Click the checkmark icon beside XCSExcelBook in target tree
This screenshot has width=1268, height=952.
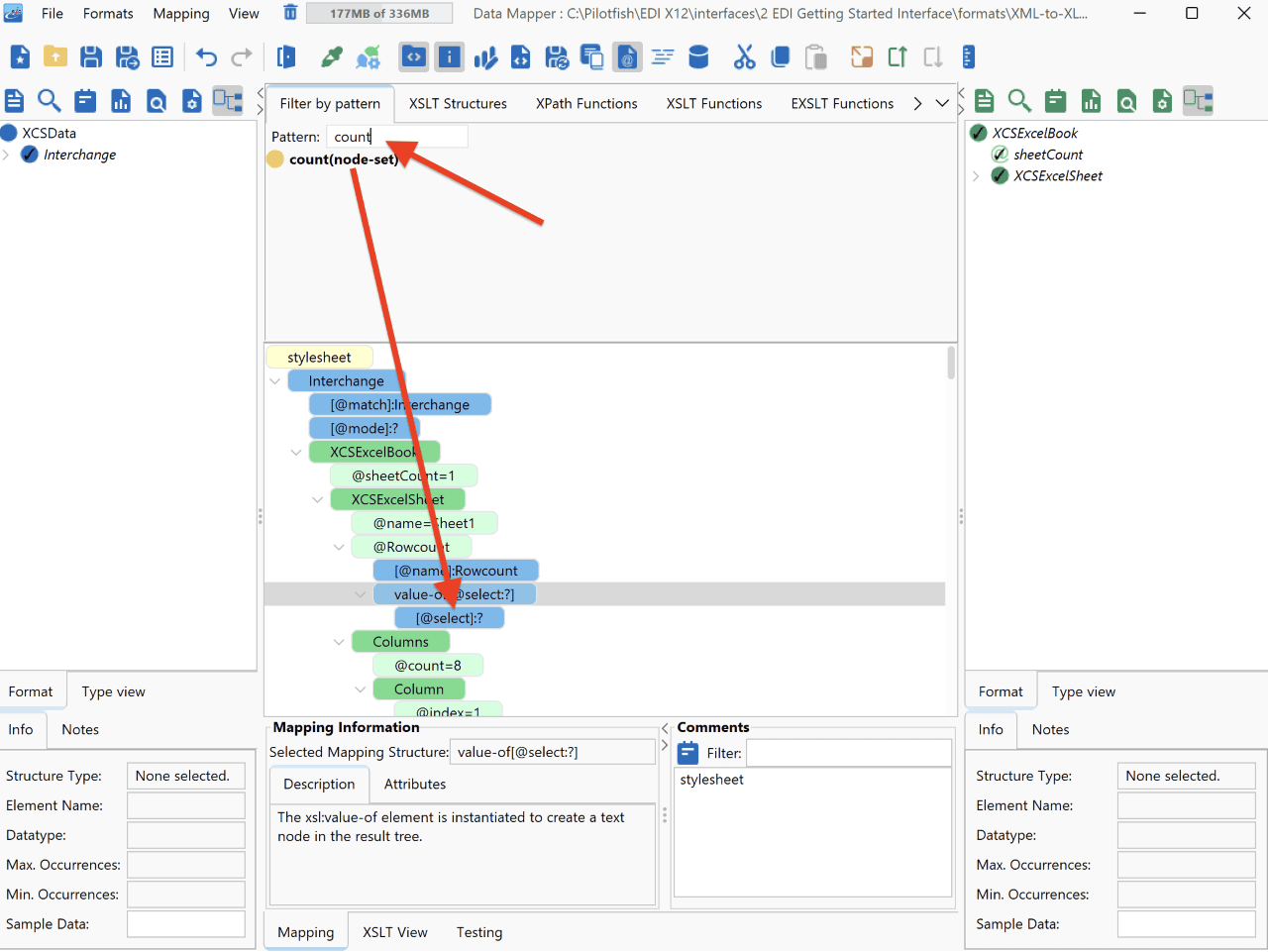pos(979,133)
